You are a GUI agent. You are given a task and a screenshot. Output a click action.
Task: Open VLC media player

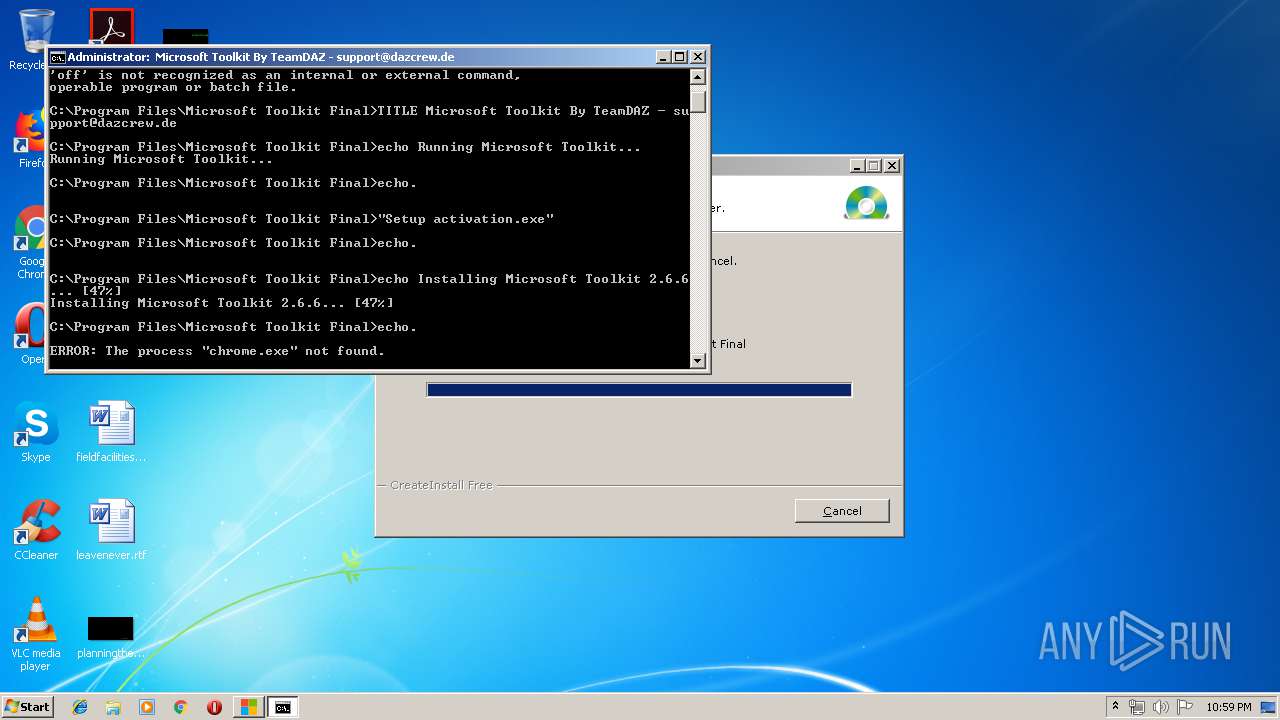pos(36,620)
